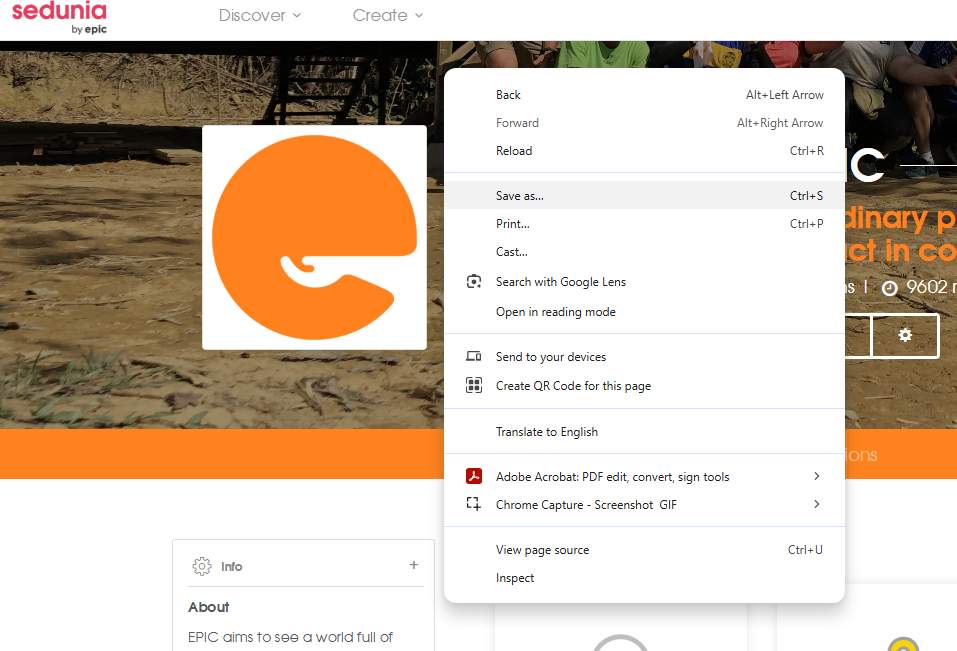Choose Save as... from context menu
Screen dimensions: 957x651
click(x=520, y=196)
